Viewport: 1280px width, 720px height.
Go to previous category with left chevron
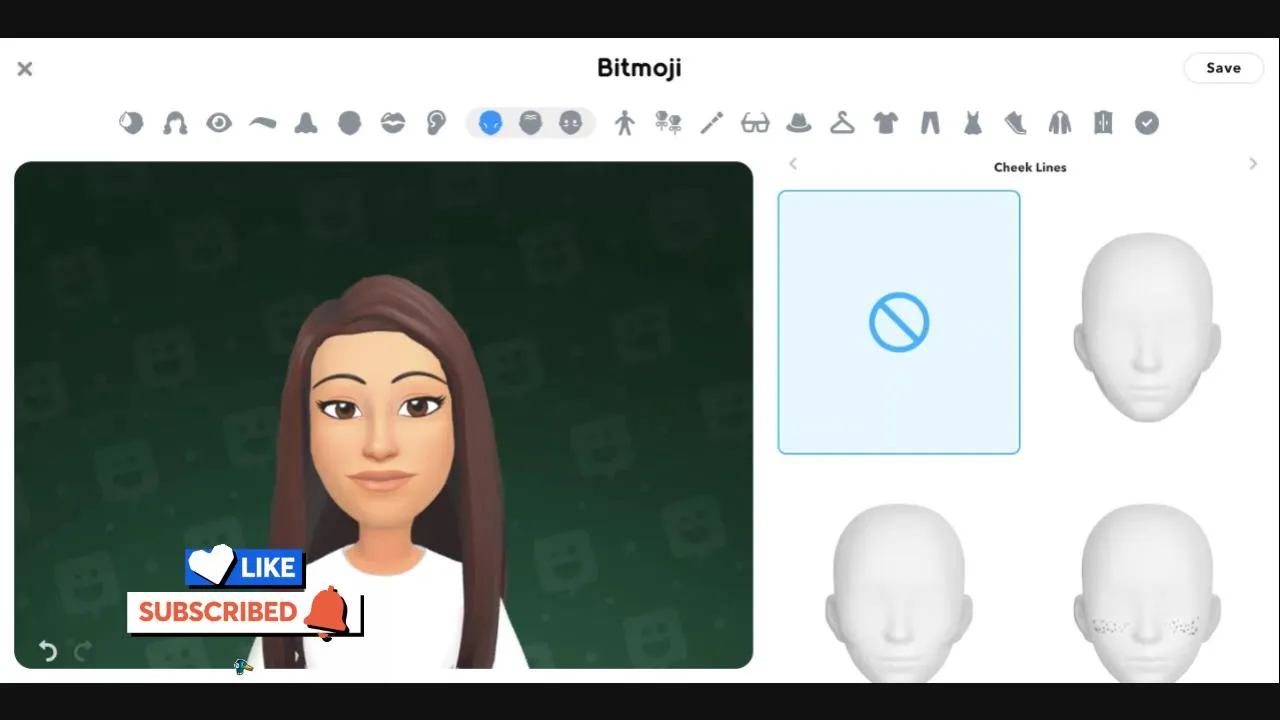tap(793, 164)
